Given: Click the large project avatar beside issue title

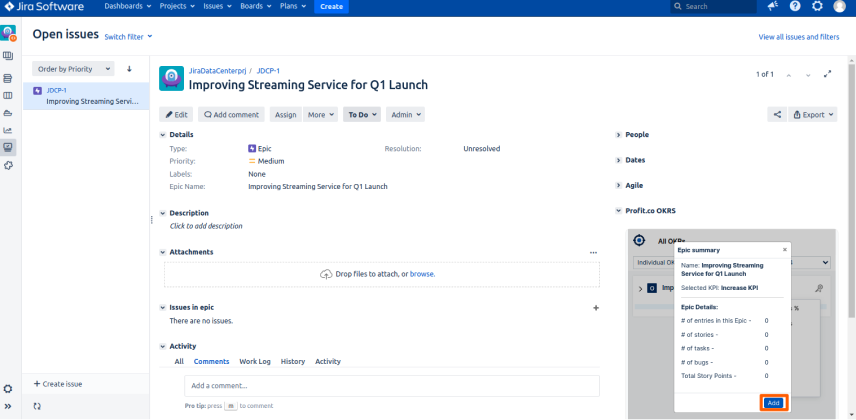Looking at the screenshot, I should click(171, 78).
